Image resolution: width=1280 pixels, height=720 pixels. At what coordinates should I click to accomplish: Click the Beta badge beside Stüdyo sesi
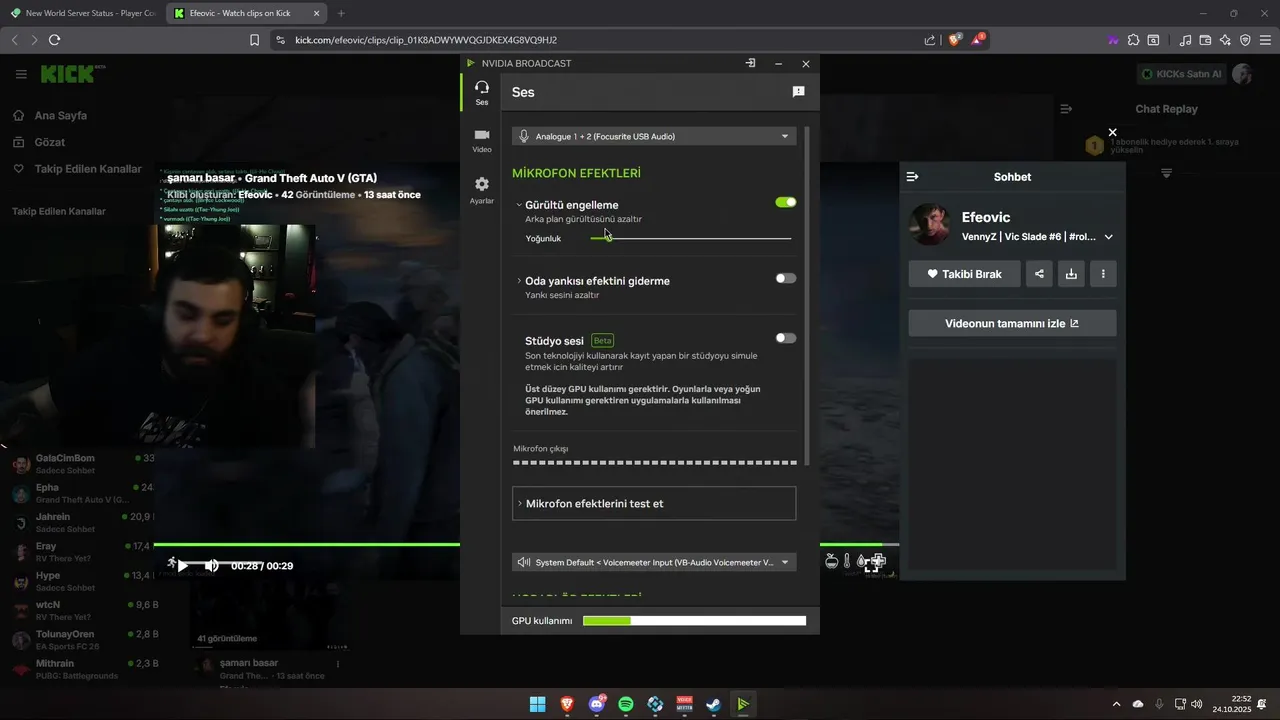pyautogui.click(x=602, y=341)
